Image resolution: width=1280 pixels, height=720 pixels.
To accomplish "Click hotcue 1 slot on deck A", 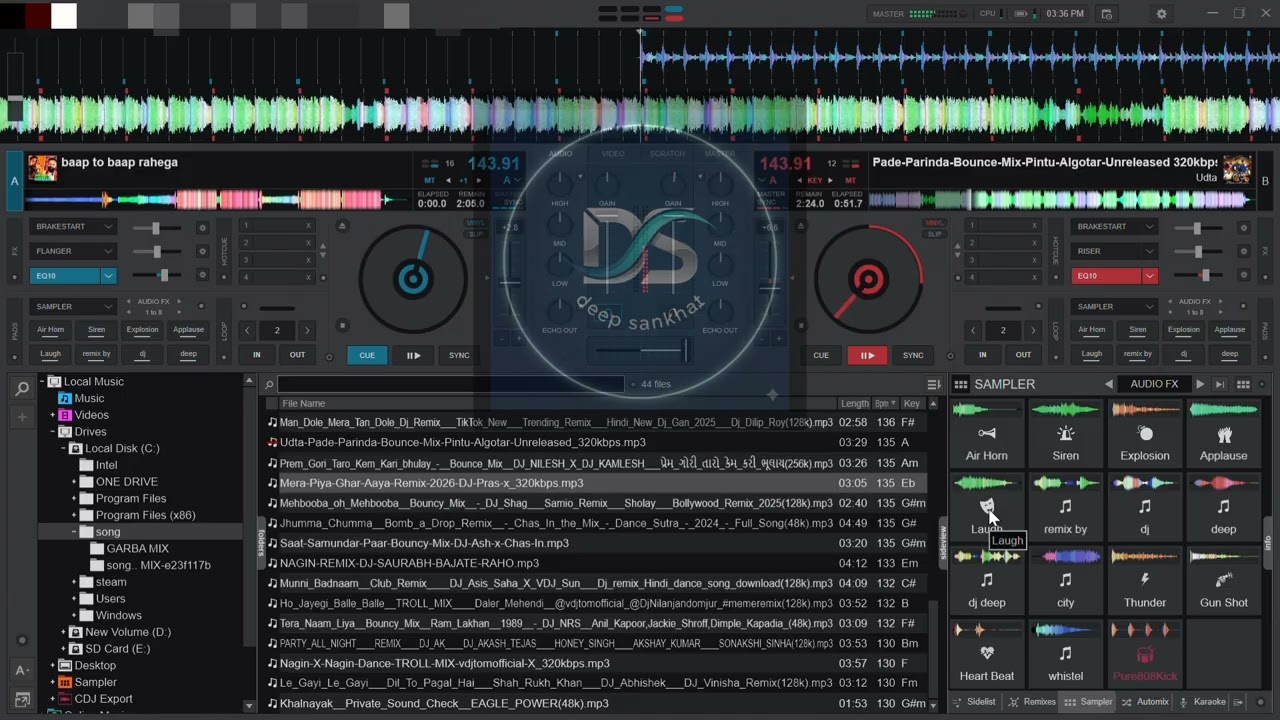I will [x=277, y=226].
